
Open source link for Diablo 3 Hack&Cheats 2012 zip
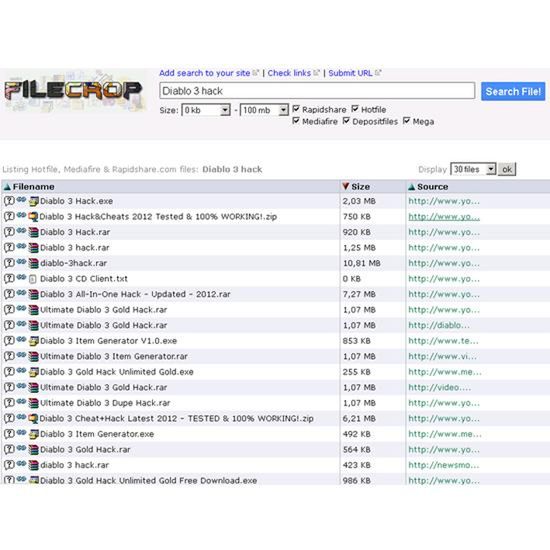[444, 217]
